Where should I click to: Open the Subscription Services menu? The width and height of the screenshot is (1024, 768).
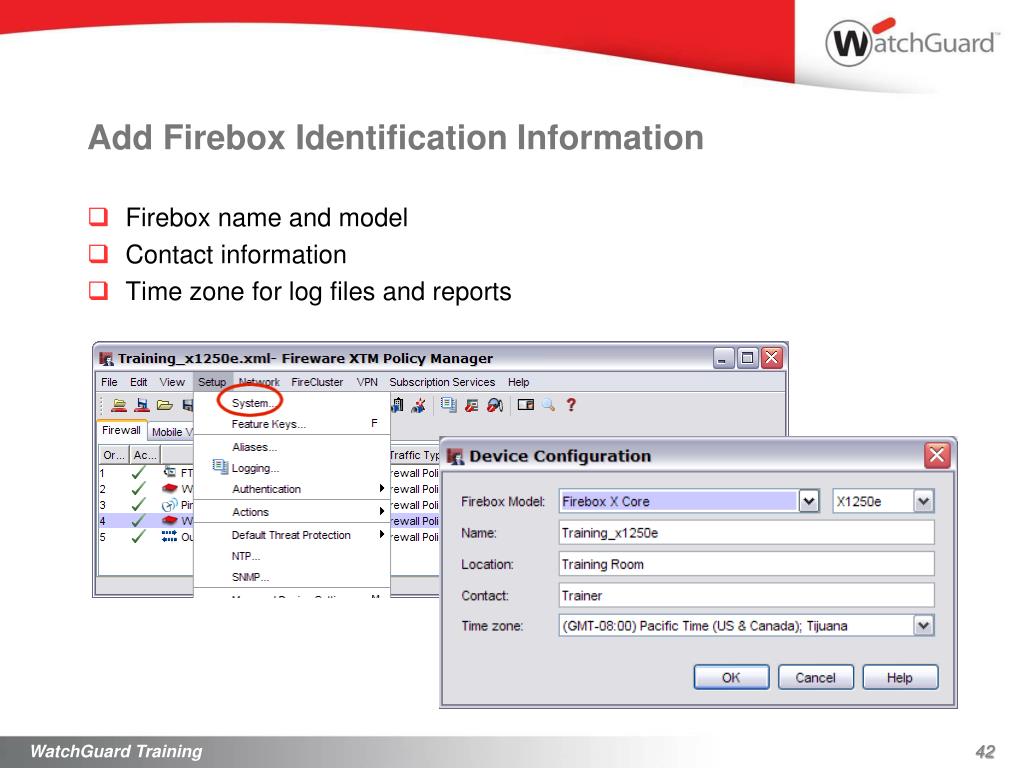(x=442, y=382)
